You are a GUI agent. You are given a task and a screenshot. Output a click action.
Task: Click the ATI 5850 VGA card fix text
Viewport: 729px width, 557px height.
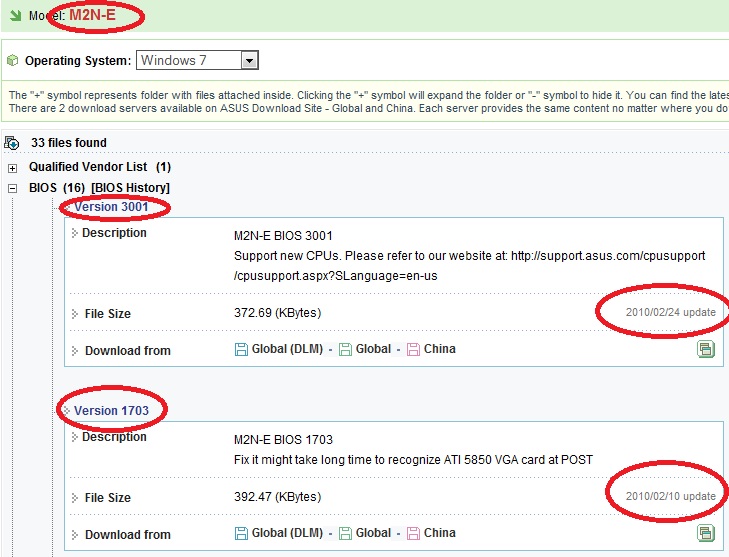tap(413, 460)
